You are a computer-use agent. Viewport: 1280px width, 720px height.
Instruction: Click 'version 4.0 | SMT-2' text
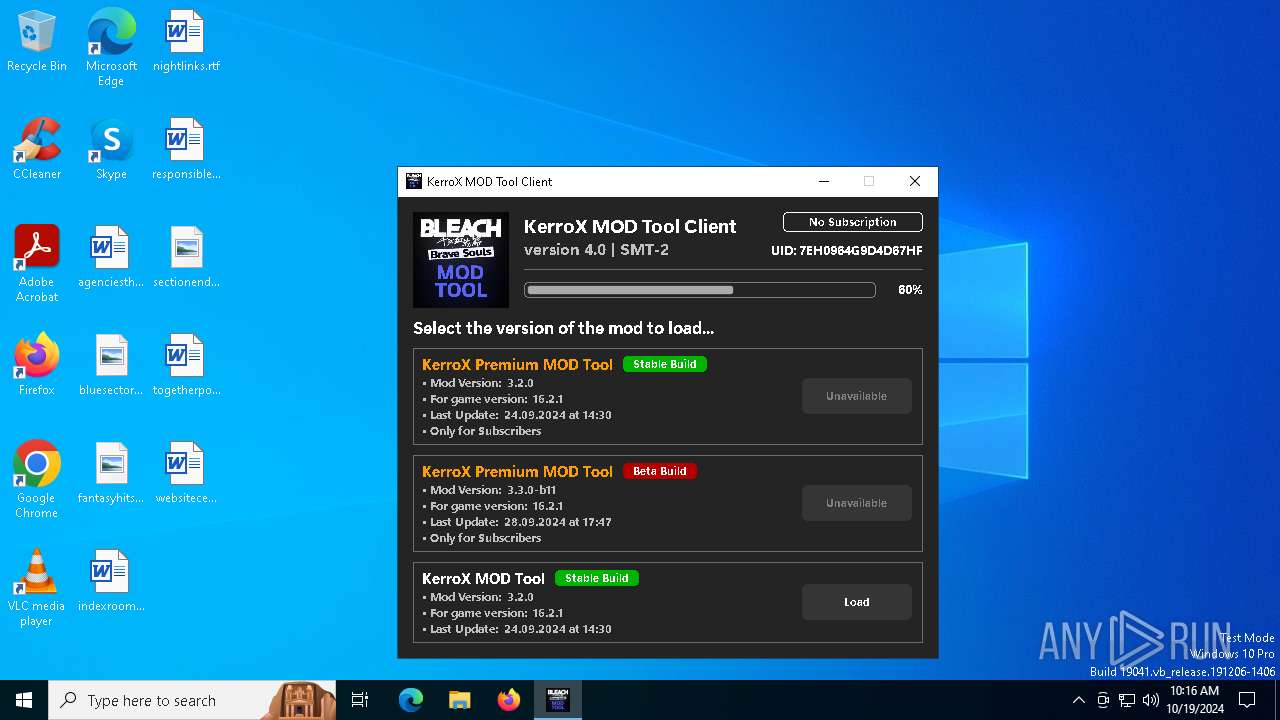596,249
